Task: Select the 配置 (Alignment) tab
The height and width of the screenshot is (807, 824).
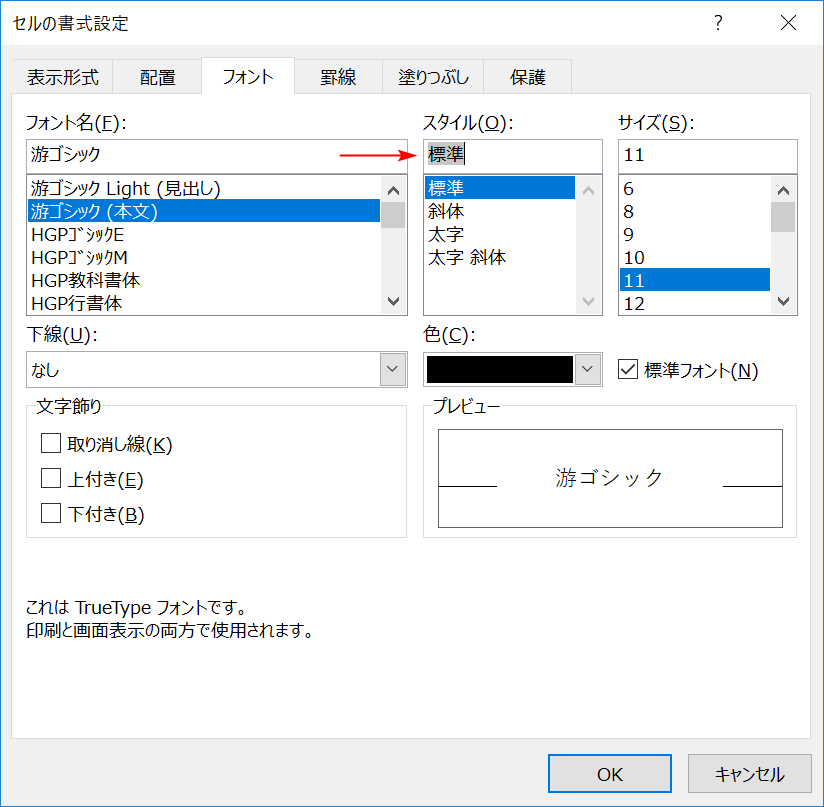Action: [157, 76]
